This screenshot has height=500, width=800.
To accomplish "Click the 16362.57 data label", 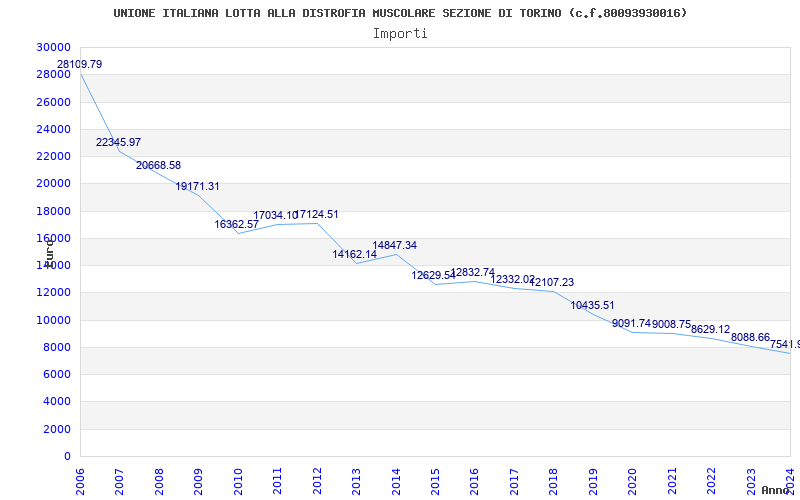I will [x=236, y=224].
